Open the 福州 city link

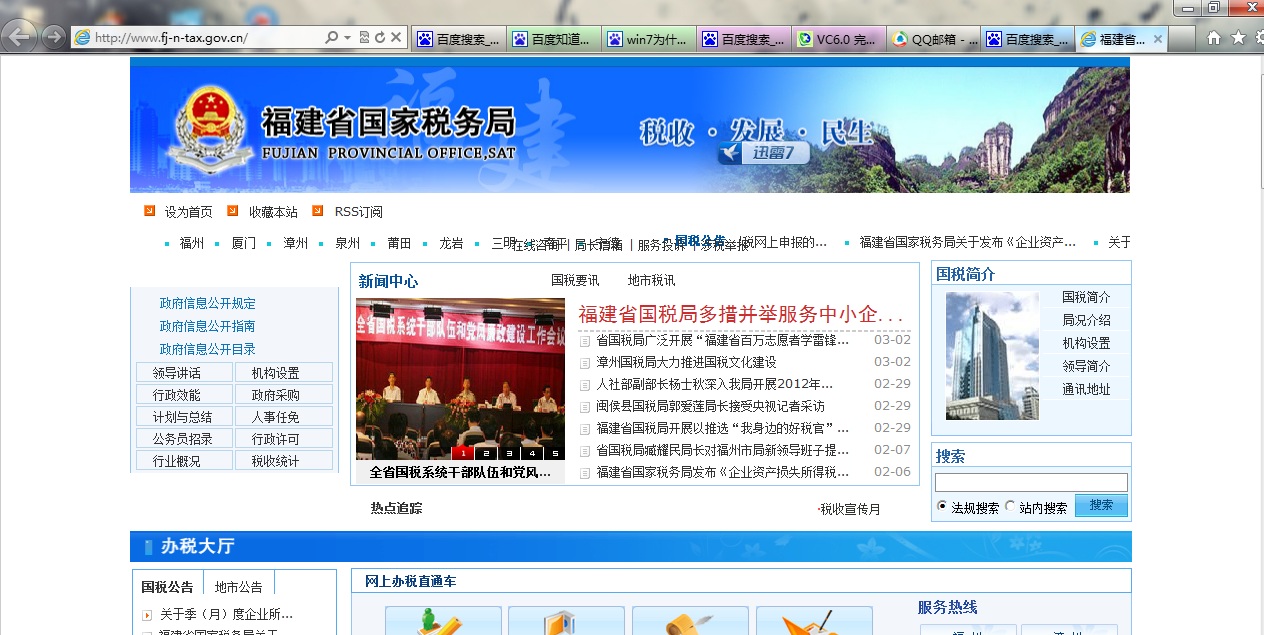[192, 243]
